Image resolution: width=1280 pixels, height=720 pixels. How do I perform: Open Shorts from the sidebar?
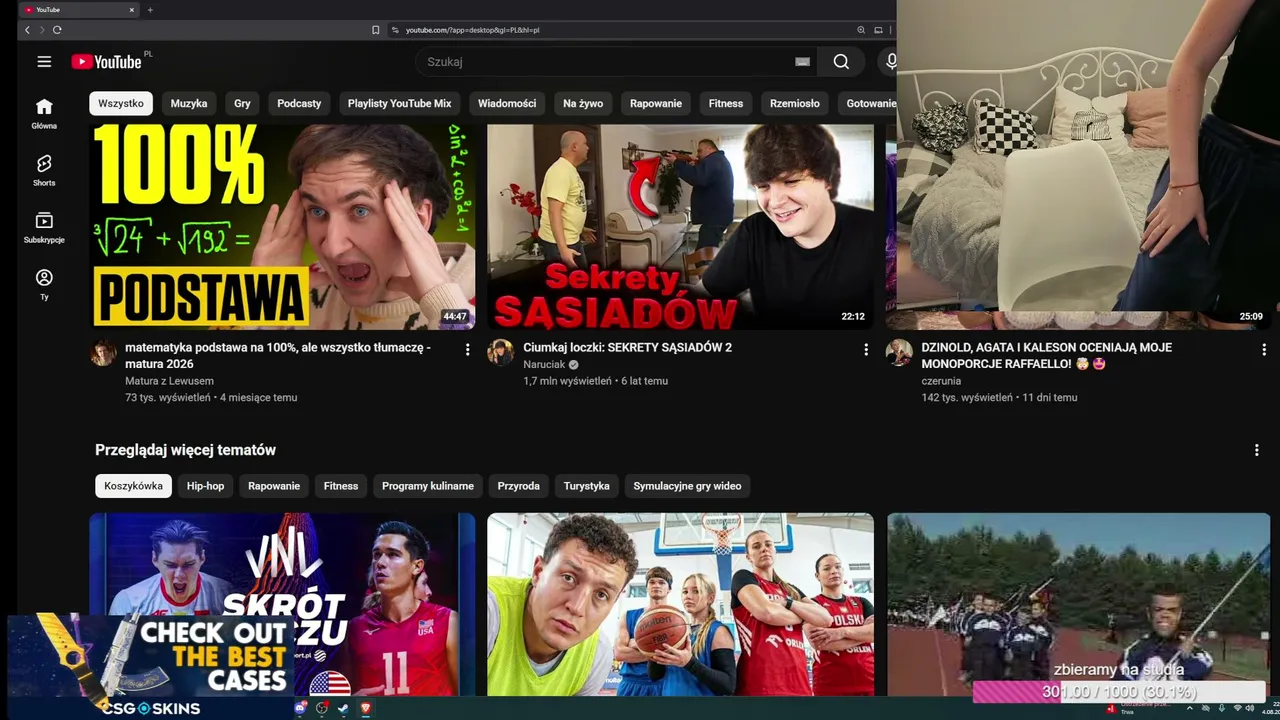coord(44,170)
